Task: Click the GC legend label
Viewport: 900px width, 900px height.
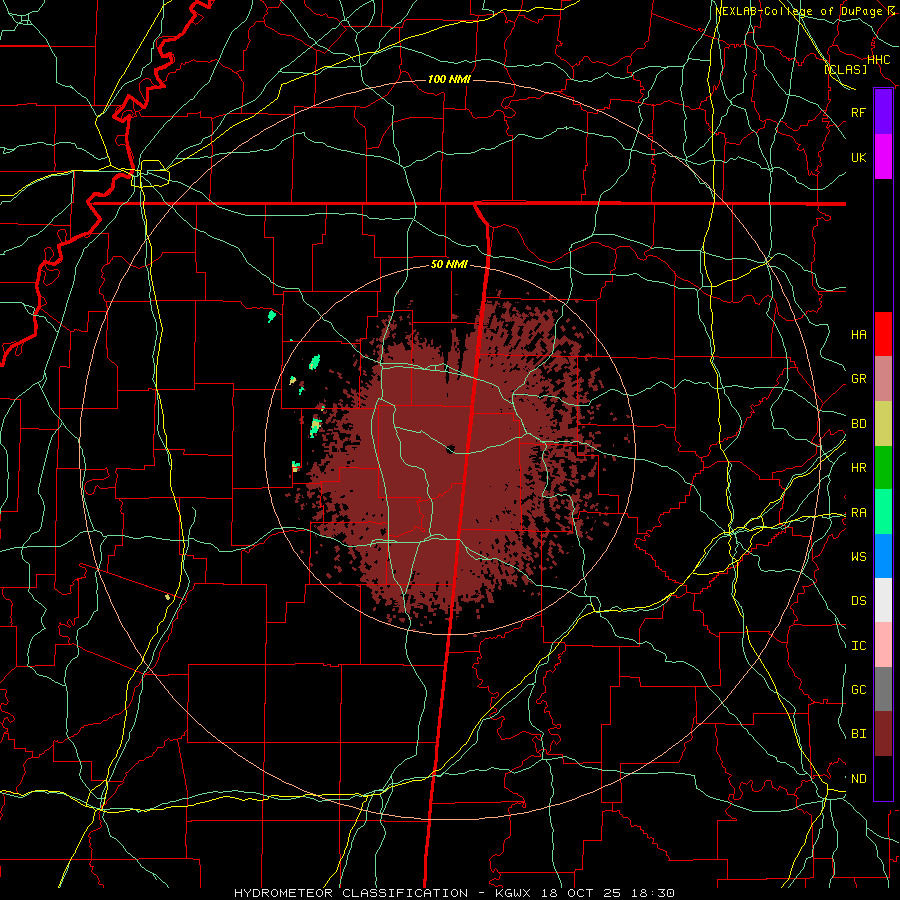Action: click(x=858, y=689)
